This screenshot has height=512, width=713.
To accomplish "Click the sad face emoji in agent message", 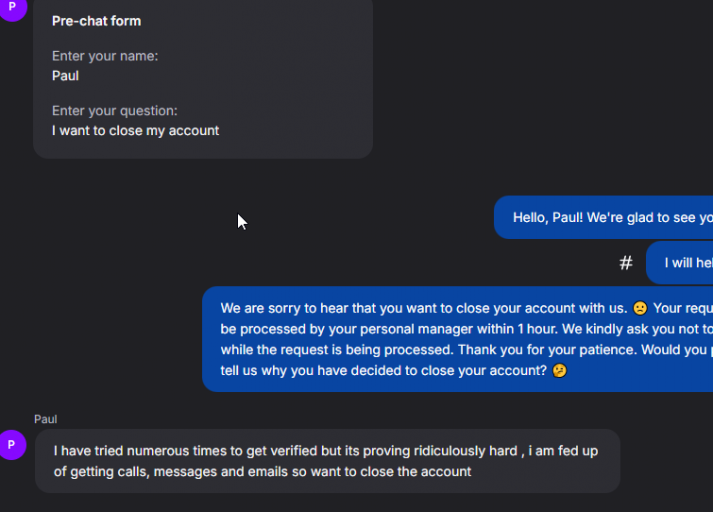I will (640, 308).
